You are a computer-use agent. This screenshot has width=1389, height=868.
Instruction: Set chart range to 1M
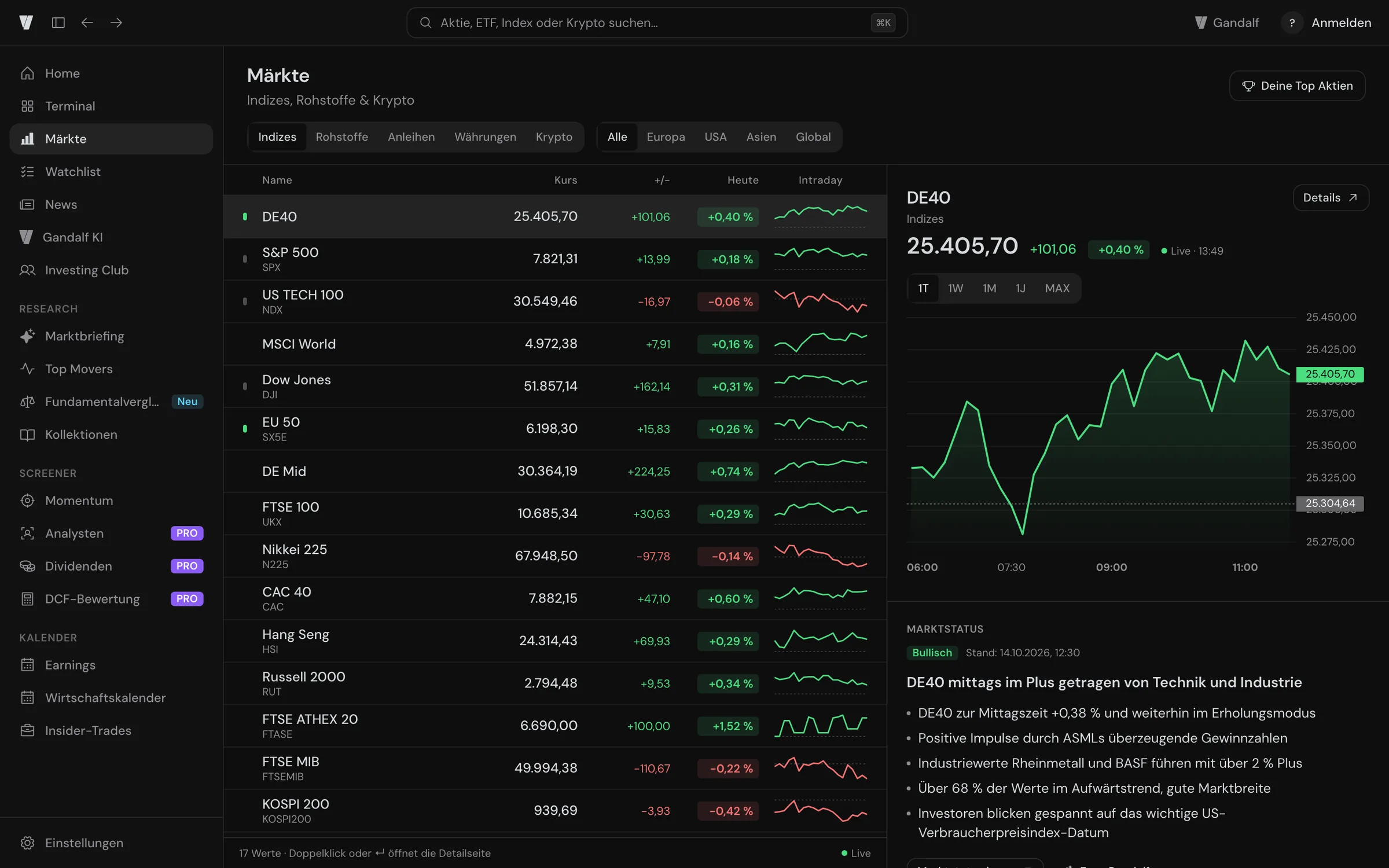click(x=989, y=288)
